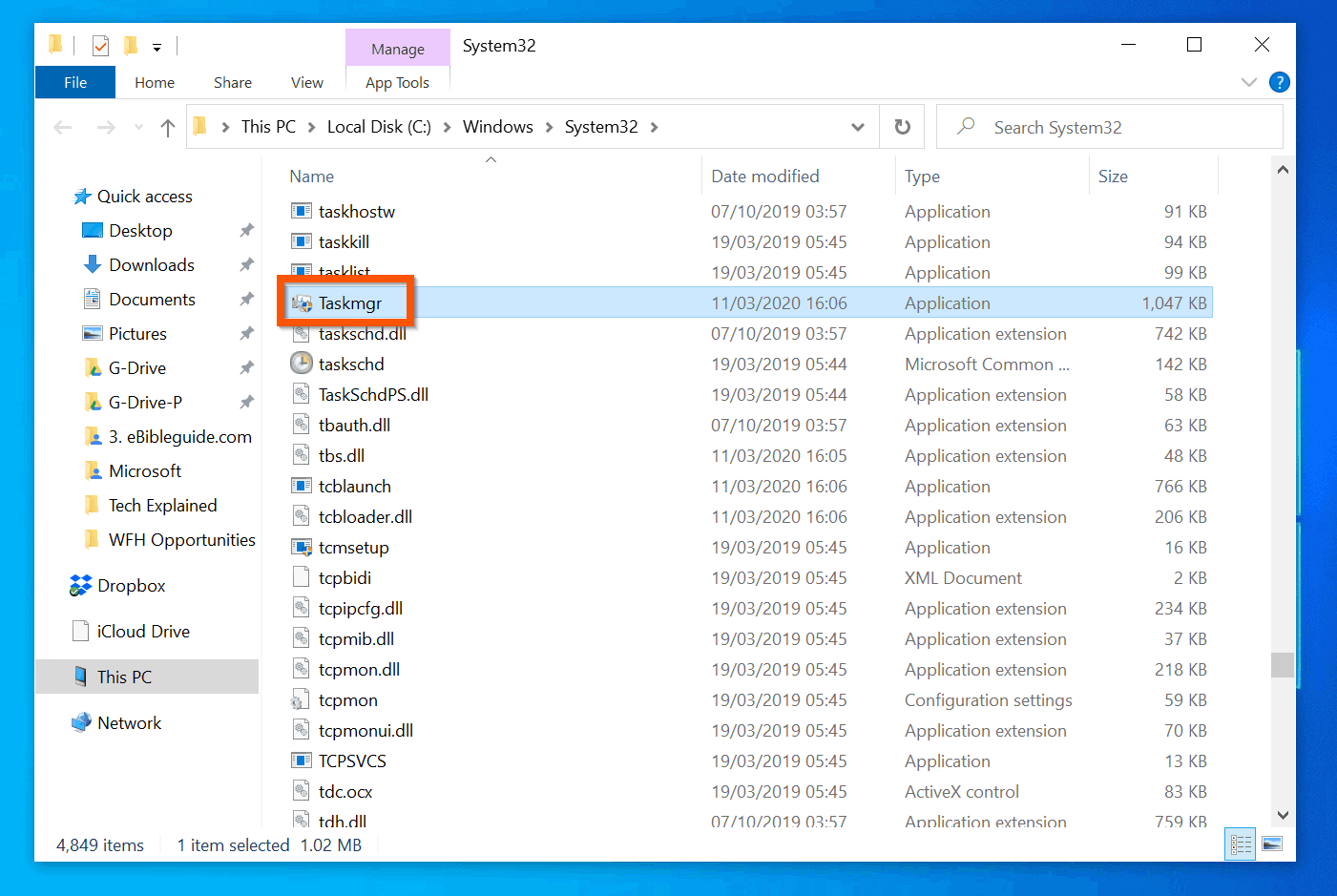Click the chevron after Local Disk (C:)
This screenshot has height=896, width=1337.
click(x=447, y=126)
